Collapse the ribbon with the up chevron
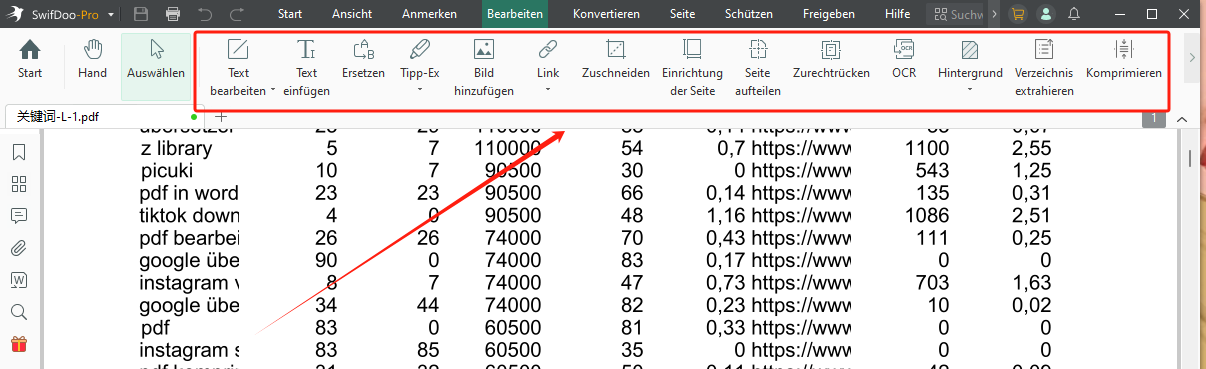This screenshot has height=369, width=1206. tap(1182, 119)
